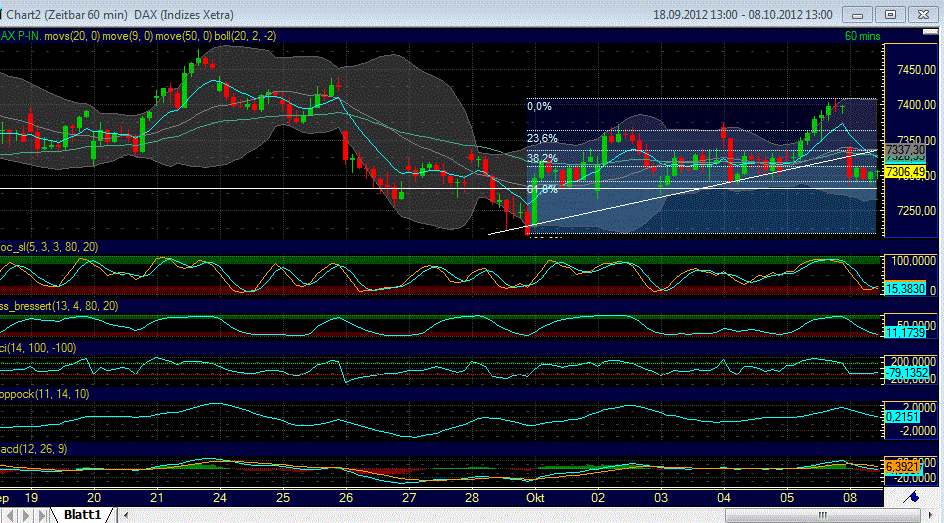The width and height of the screenshot is (944, 523).
Task: Click the horizontal scrollbar right arrow
Action: click(x=931, y=515)
